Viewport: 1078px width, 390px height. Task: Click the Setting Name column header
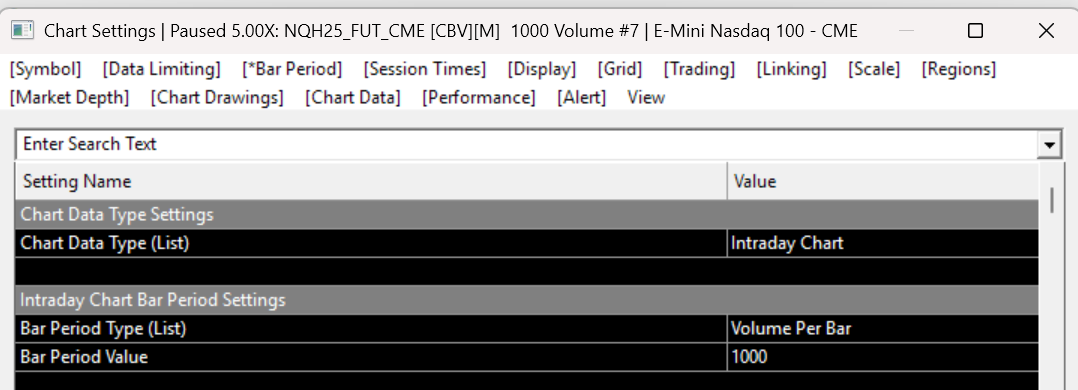[371, 182]
